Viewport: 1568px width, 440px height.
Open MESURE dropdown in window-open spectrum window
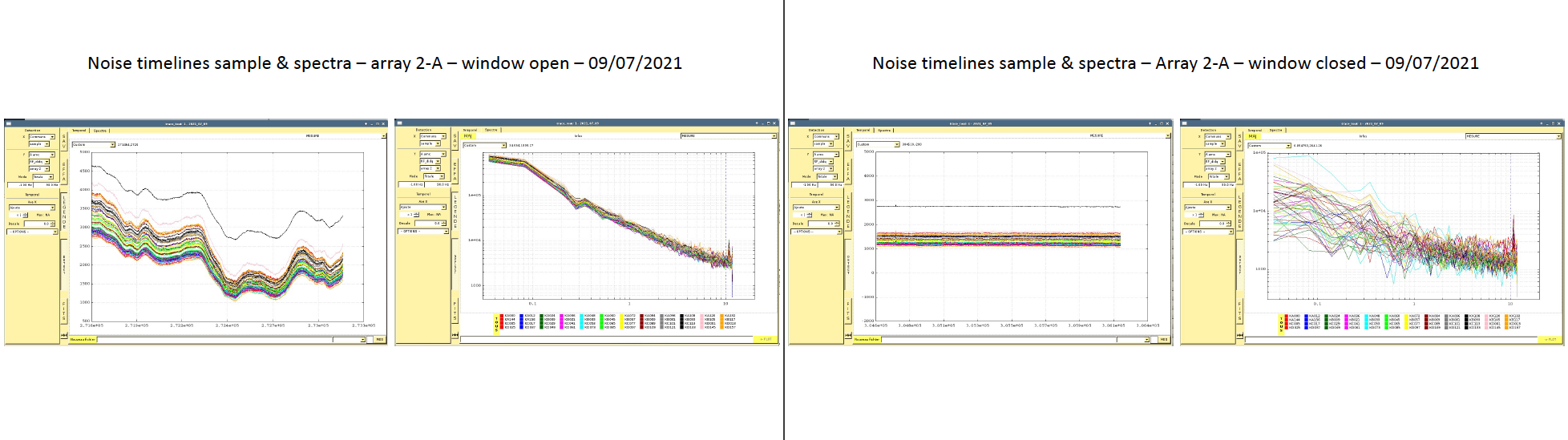[x=728, y=136]
